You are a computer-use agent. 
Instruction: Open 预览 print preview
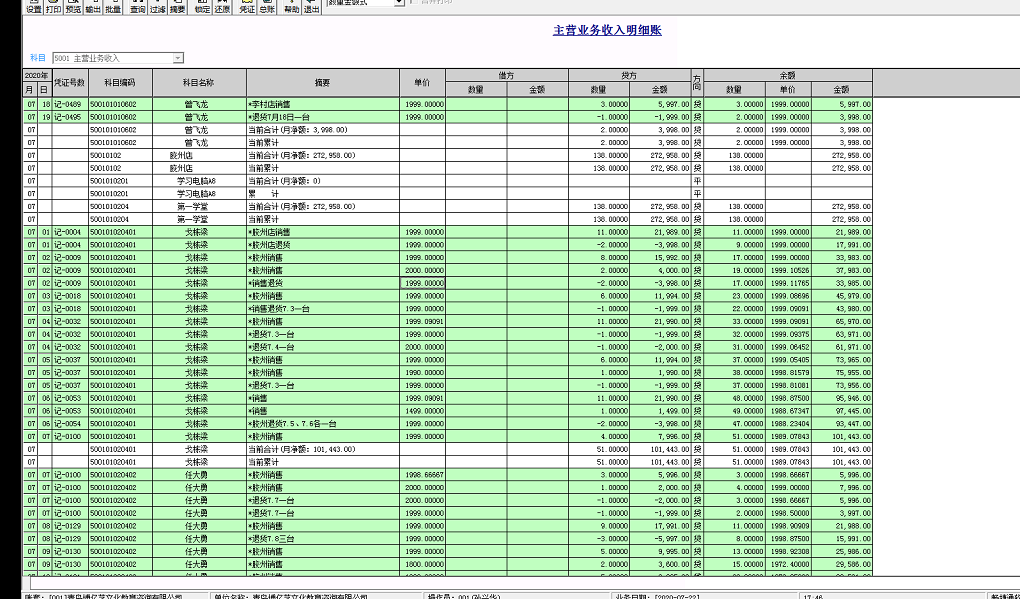(74, 8)
